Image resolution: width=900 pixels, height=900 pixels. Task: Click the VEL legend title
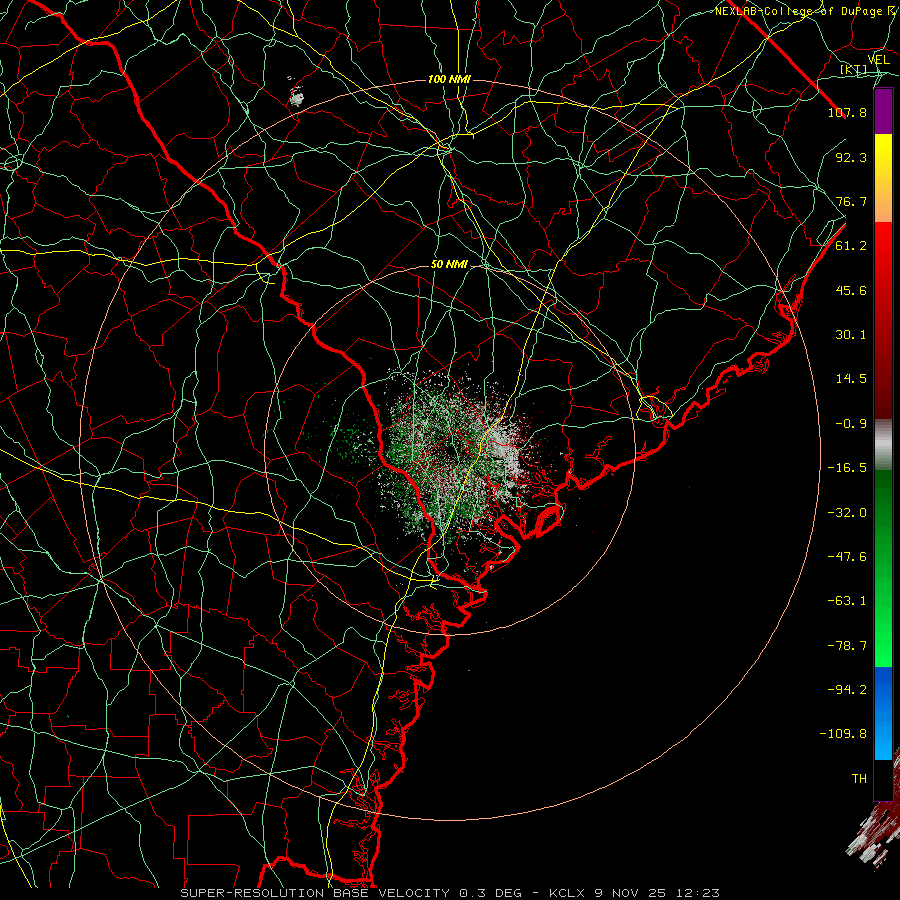(878, 60)
